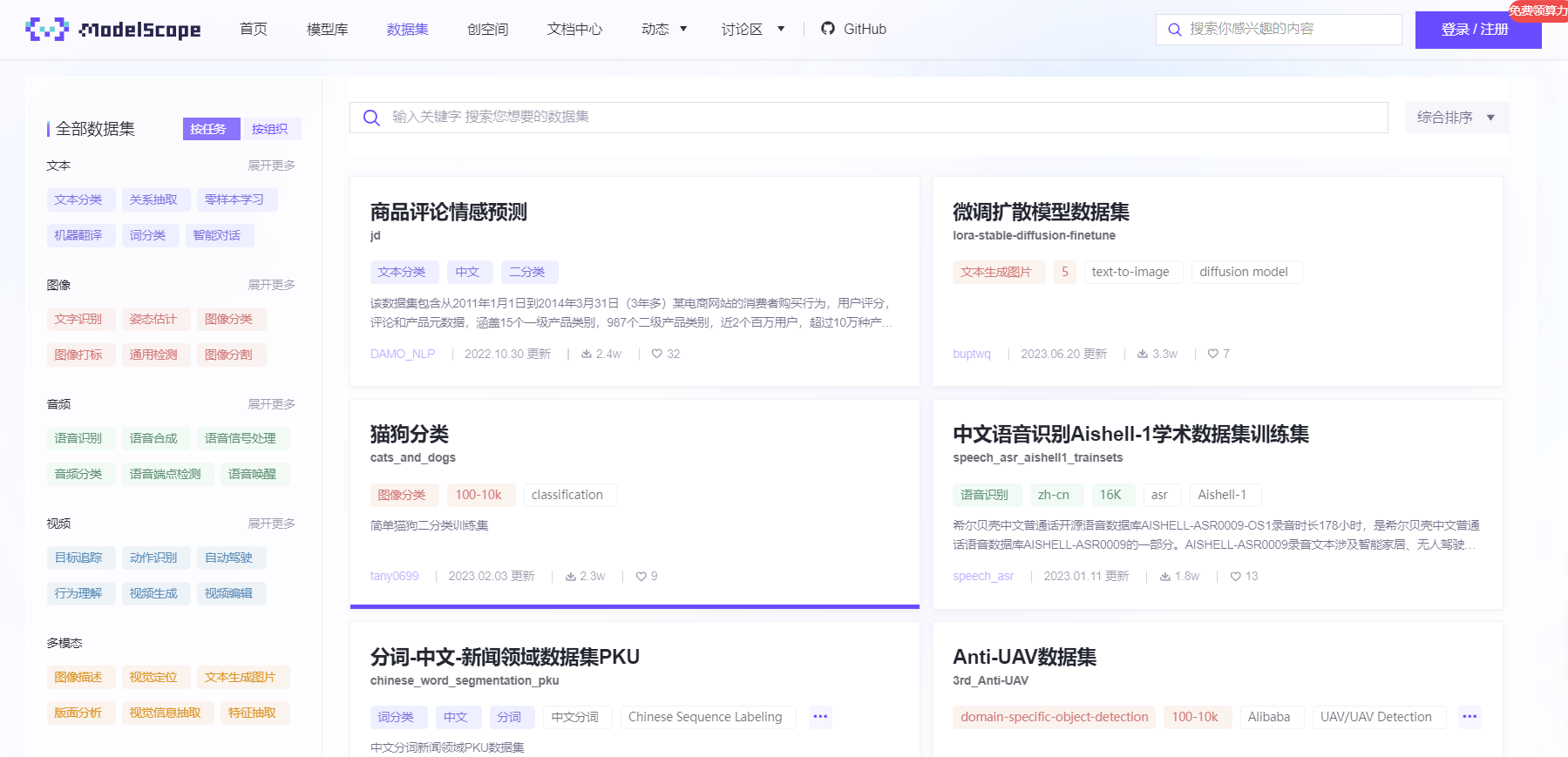
Task: Switch dataset filter to 按组织
Action: coord(270,129)
